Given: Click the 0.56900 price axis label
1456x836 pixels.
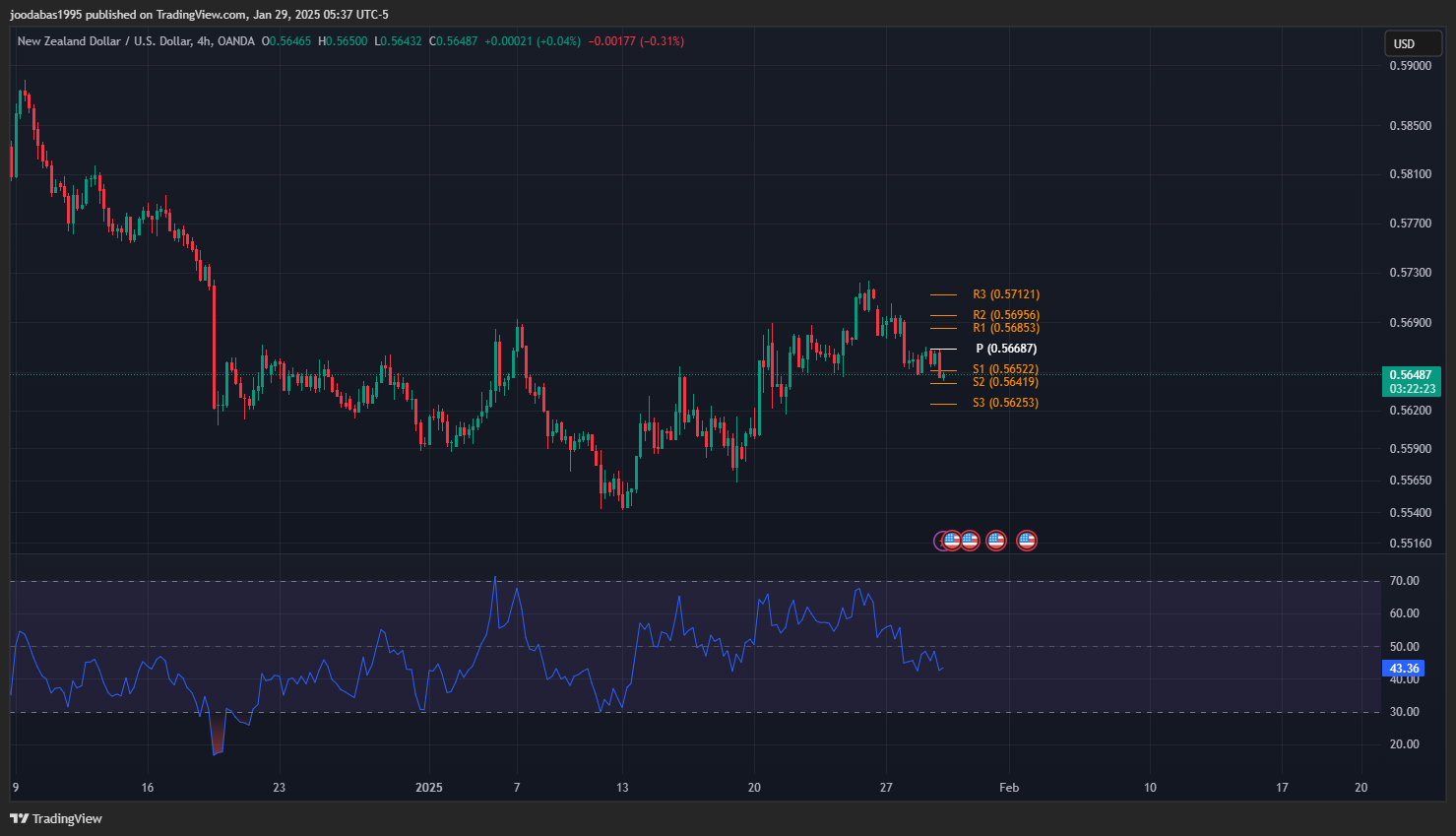Looking at the screenshot, I should point(1411,323).
